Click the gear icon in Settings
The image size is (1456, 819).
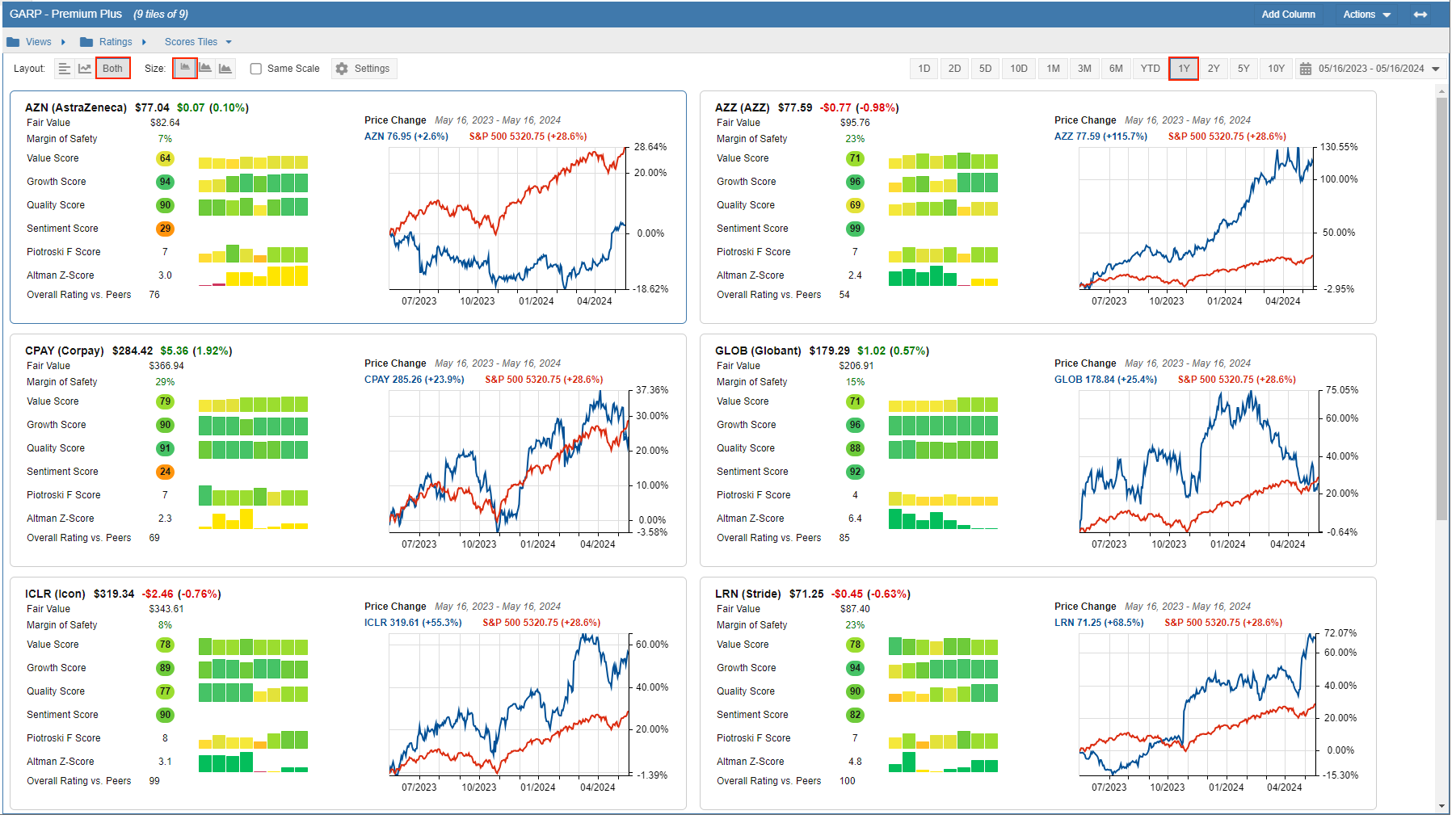coord(342,69)
